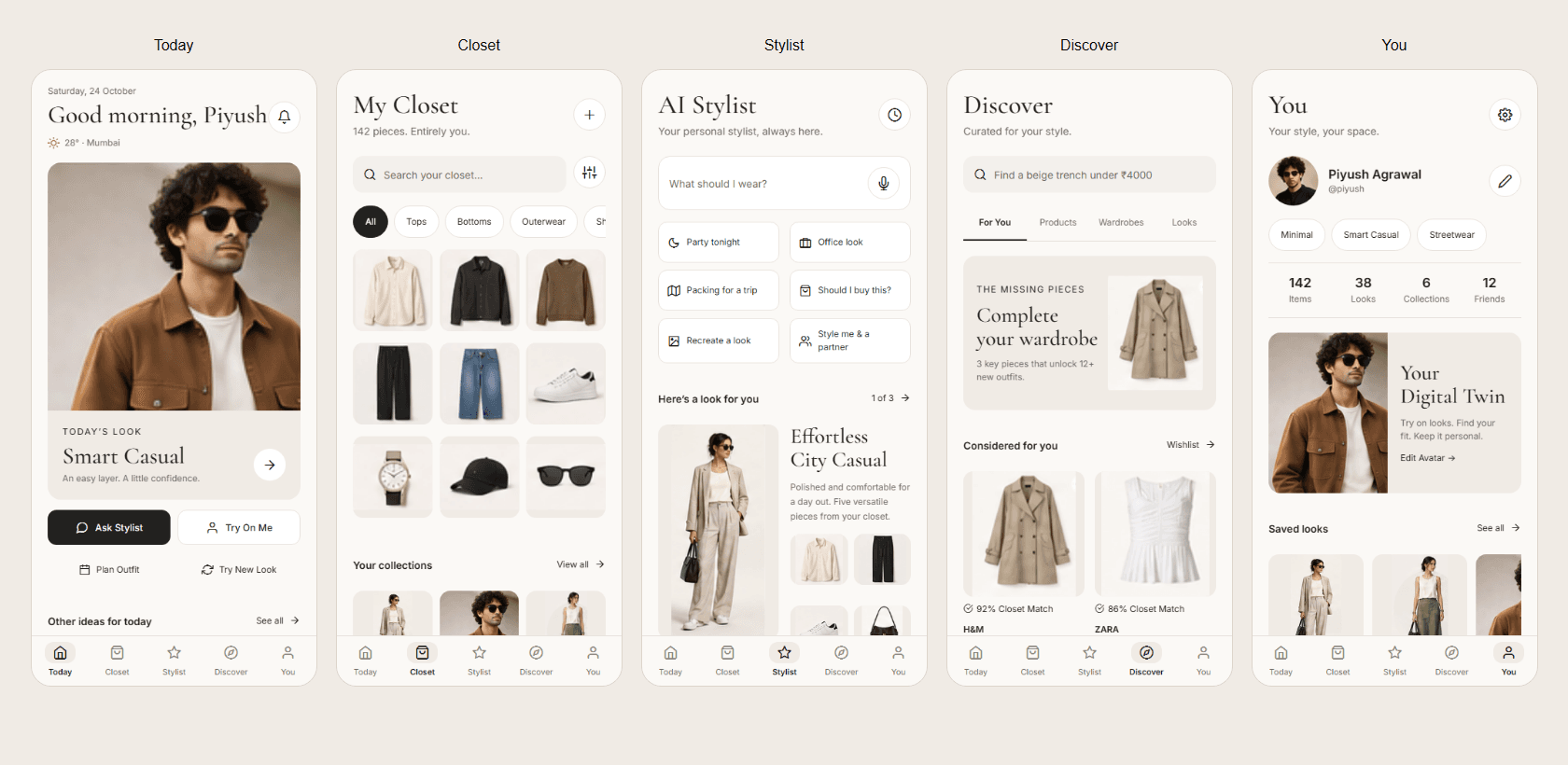Open the Complete your wardrobe card

click(1089, 333)
